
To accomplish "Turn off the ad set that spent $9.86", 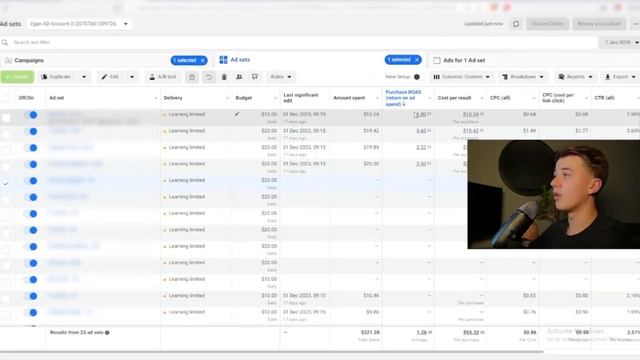I will coord(31,313).
